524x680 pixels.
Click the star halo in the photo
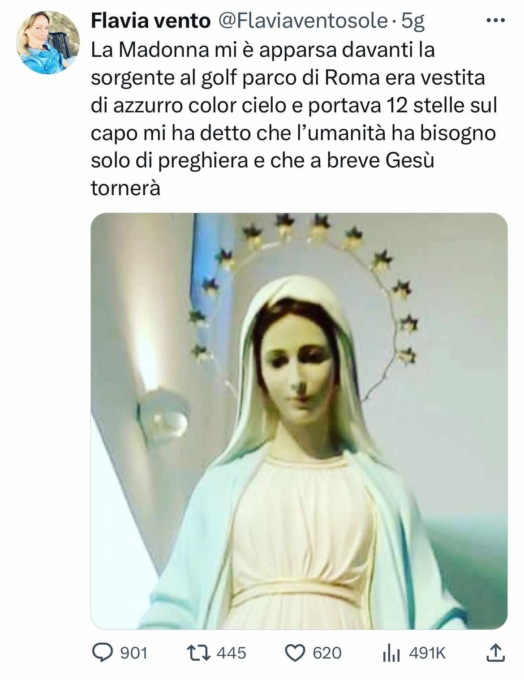[304, 278]
